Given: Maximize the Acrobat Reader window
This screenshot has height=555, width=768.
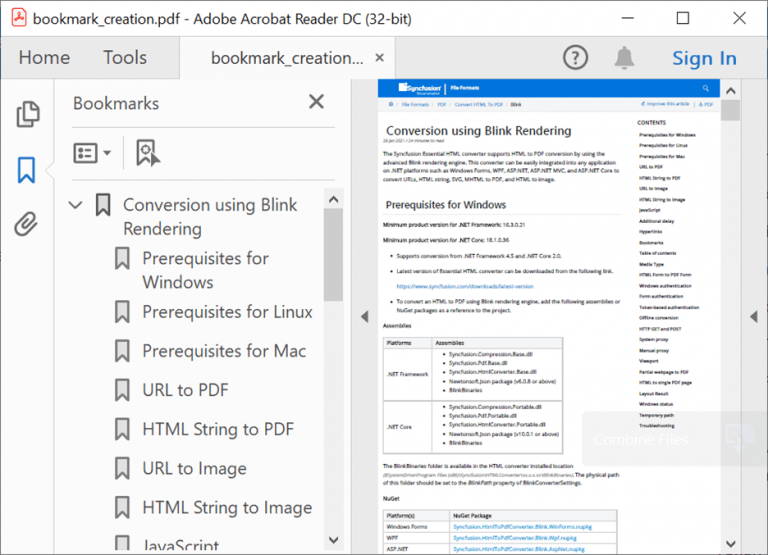Looking at the screenshot, I should click(683, 18).
